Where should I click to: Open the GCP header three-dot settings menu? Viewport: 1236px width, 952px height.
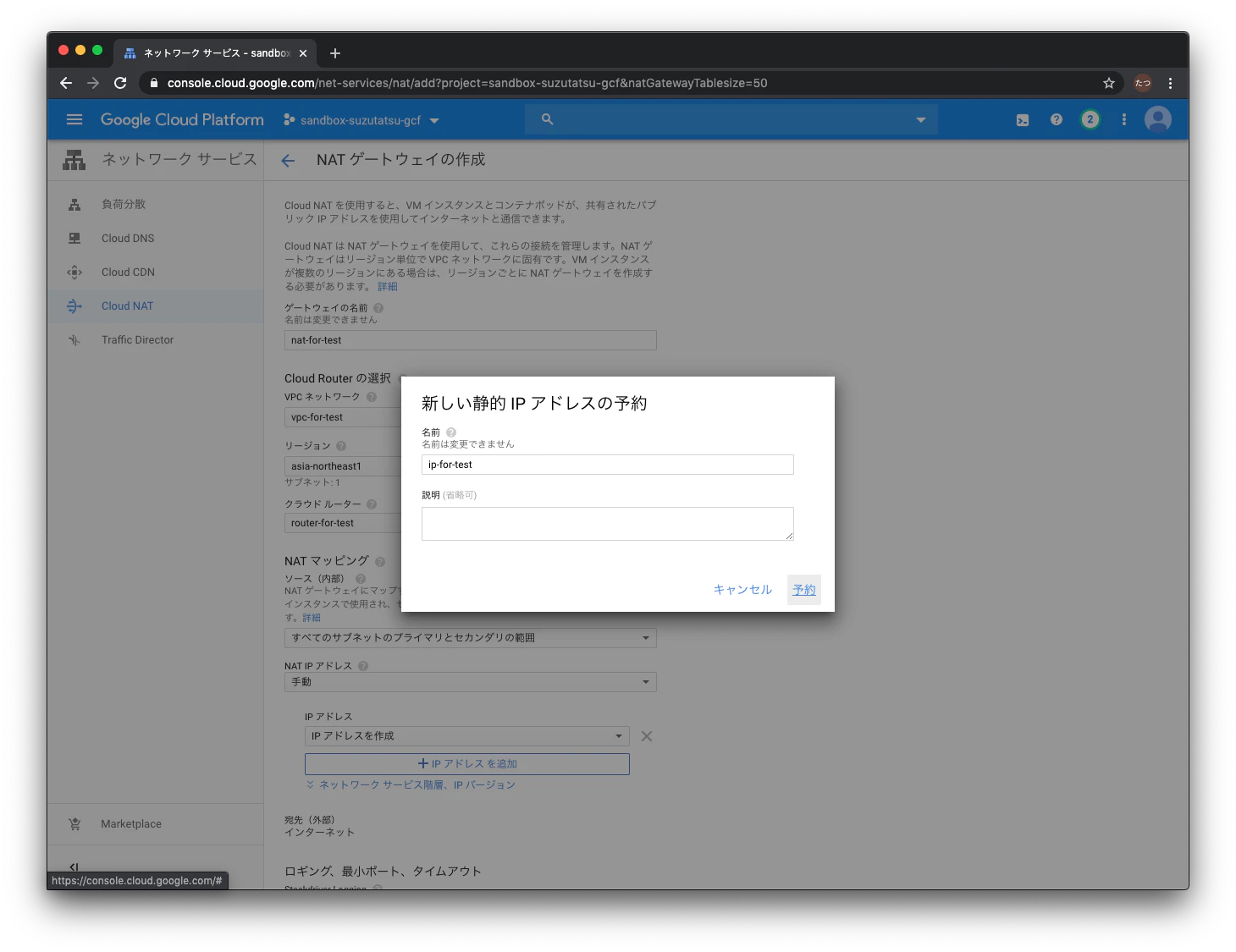click(x=1124, y=119)
